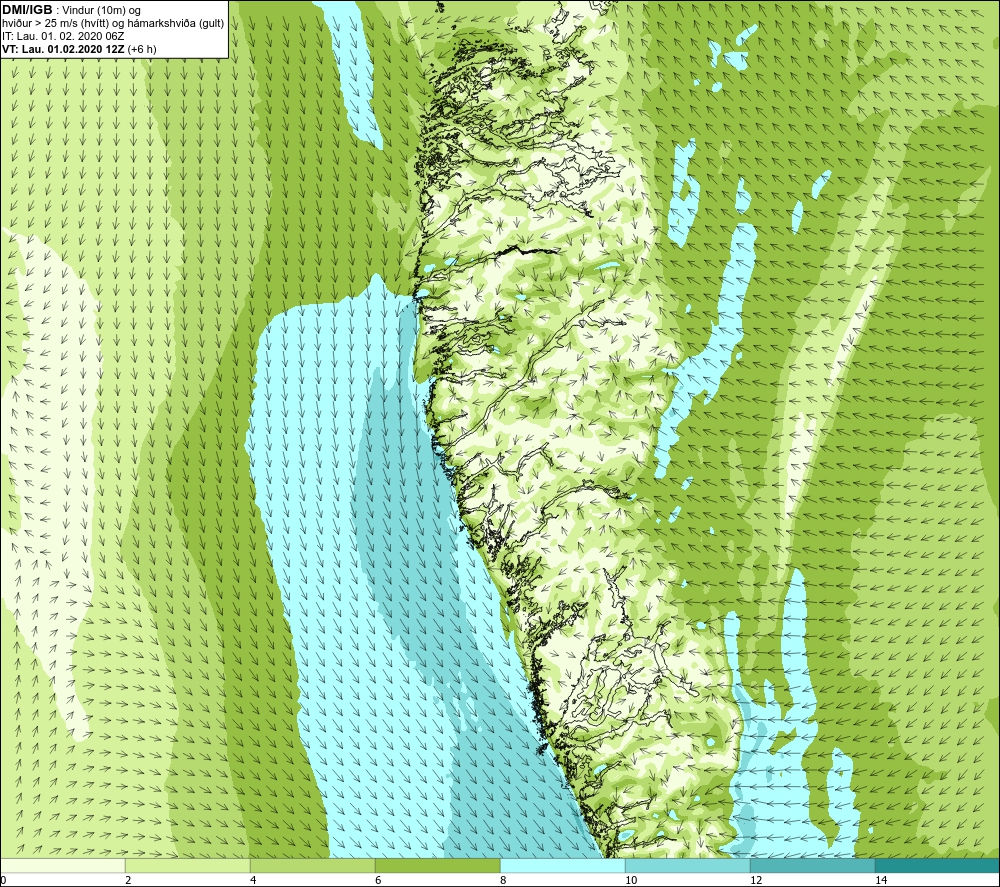Click the color scale swatch above 14 m/s

[x=937, y=865]
